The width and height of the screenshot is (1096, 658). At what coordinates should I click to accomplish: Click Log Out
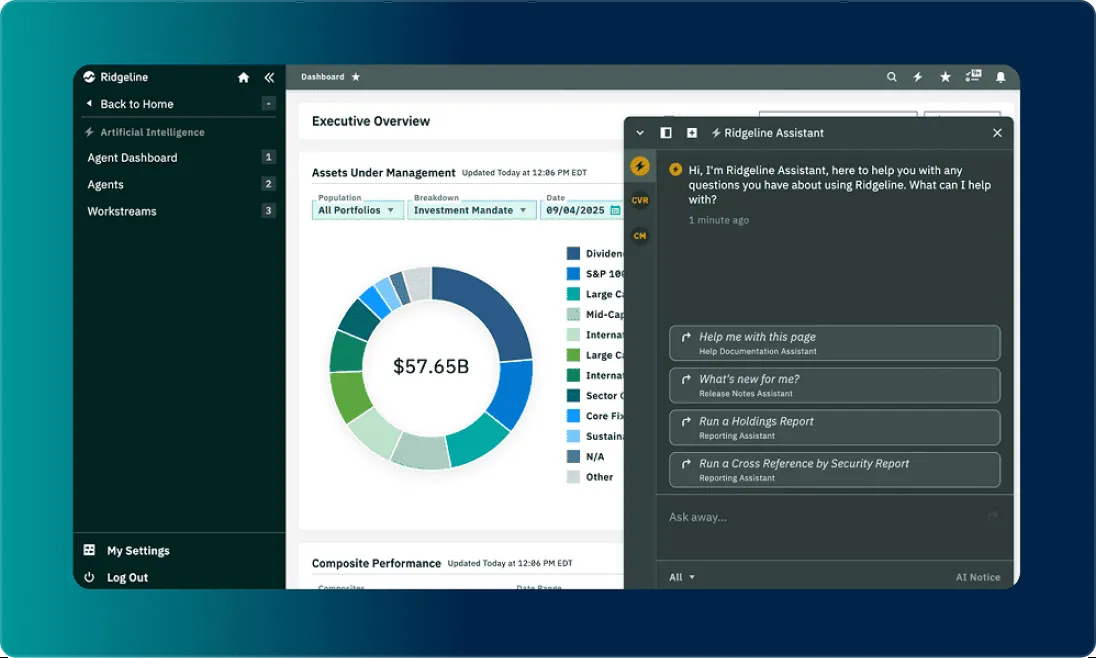[x=127, y=578]
